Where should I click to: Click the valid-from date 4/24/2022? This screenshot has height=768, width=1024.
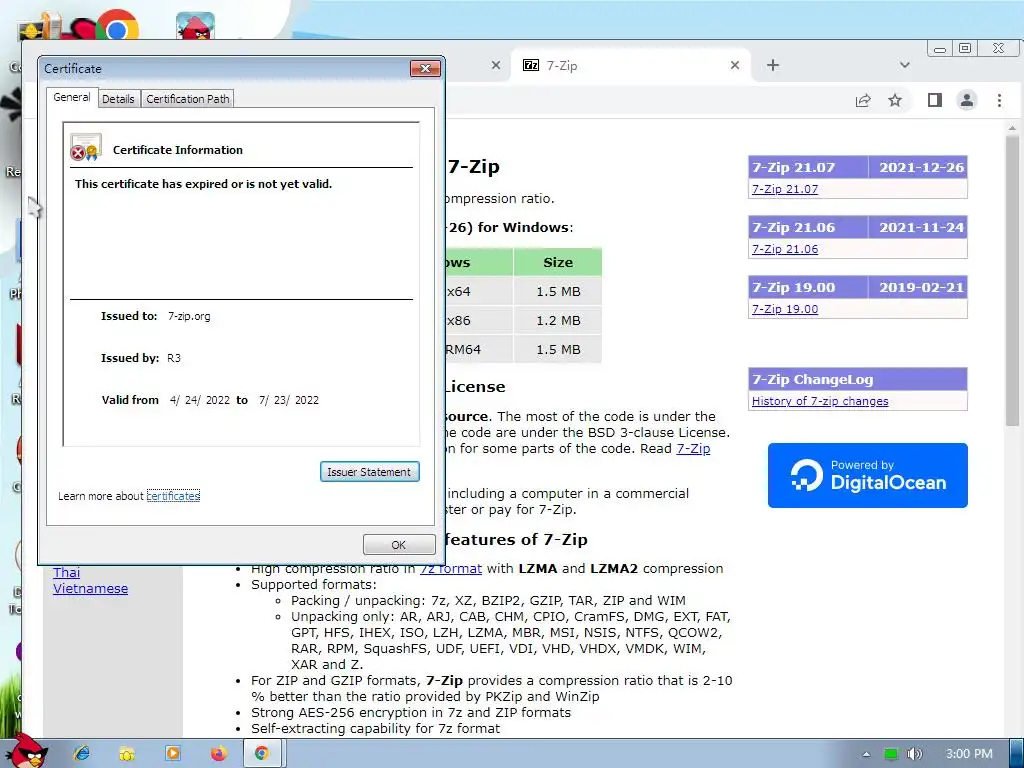pyautogui.click(x=199, y=400)
